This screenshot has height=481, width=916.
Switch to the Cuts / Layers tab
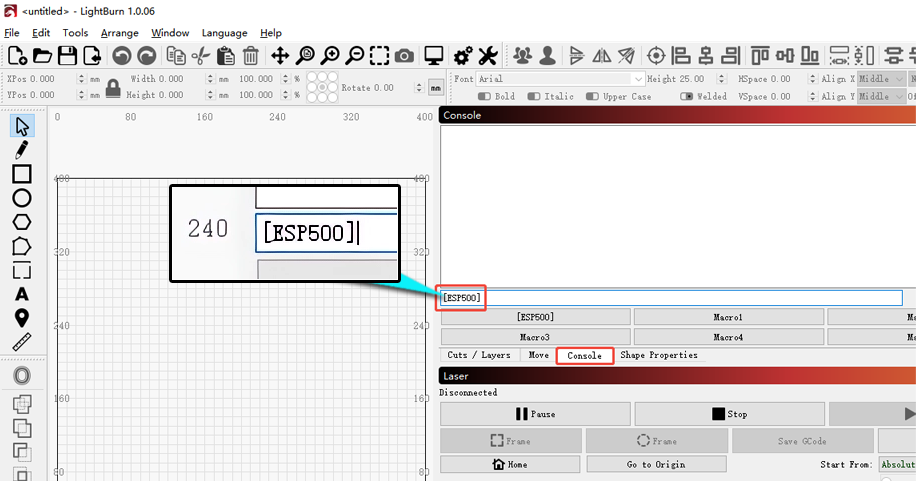[x=478, y=355]
